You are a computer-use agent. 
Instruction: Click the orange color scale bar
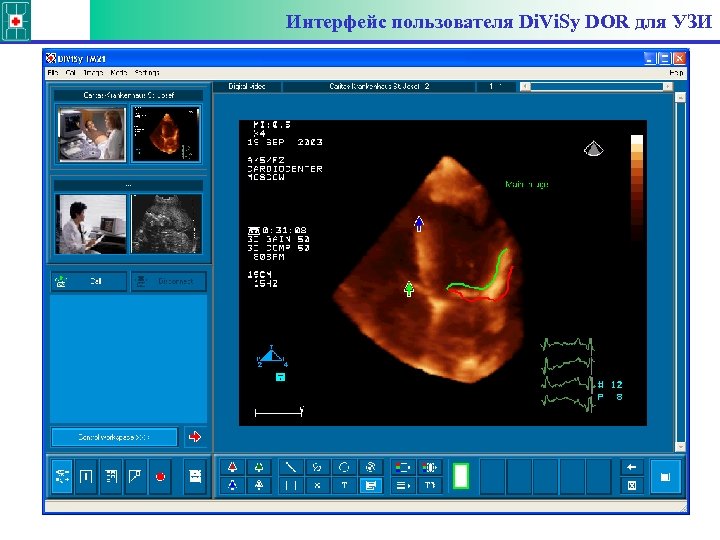click(637, 187)
